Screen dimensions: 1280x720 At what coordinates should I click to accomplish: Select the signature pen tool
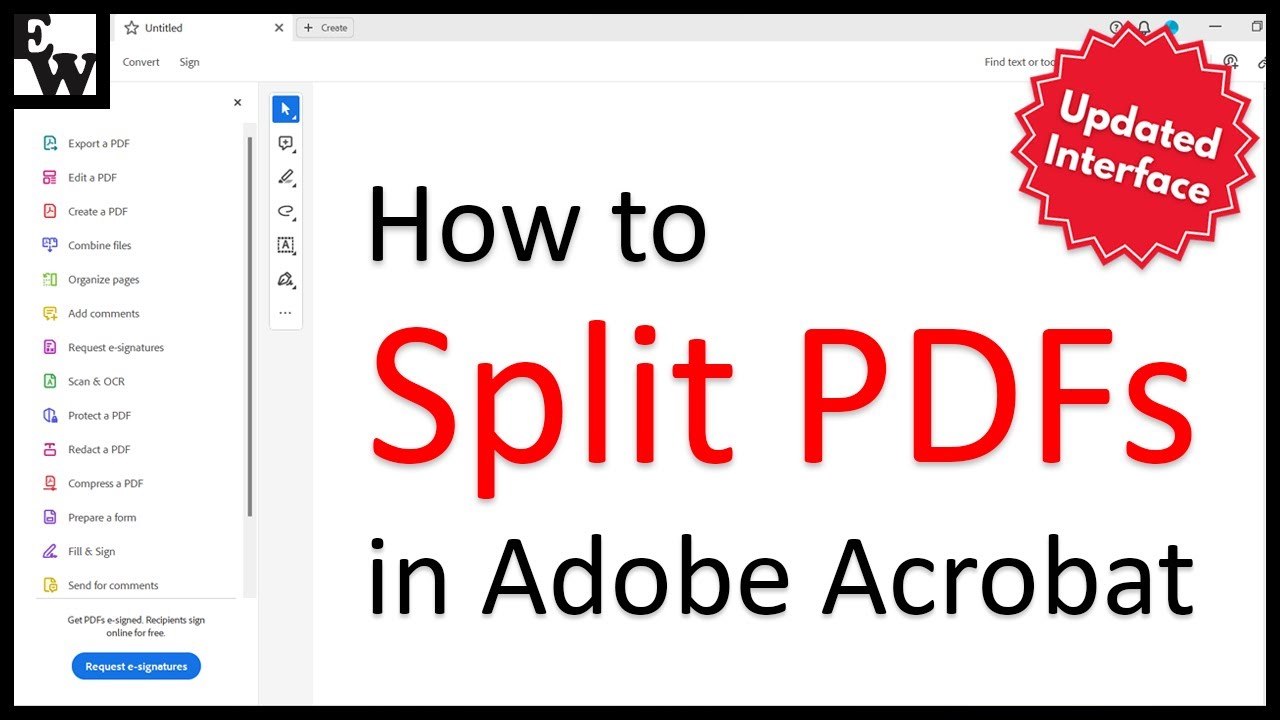coord(286,279)
